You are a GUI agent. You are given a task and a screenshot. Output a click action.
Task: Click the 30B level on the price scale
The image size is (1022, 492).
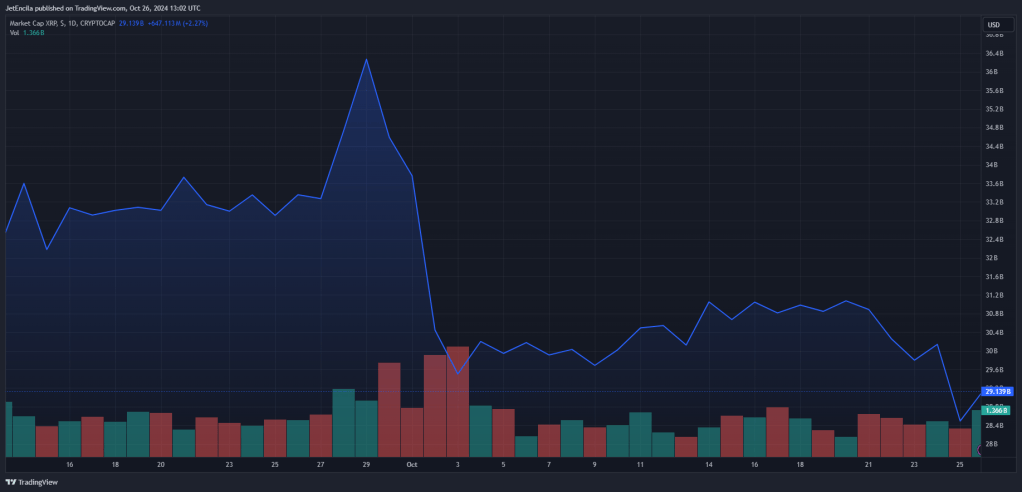(992, 351)
